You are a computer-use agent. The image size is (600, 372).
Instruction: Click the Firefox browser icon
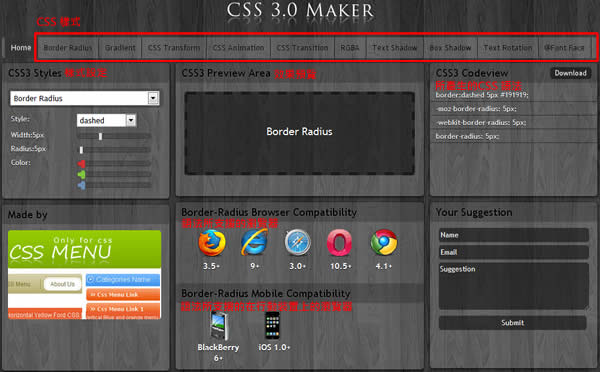[x=212, y=243]
